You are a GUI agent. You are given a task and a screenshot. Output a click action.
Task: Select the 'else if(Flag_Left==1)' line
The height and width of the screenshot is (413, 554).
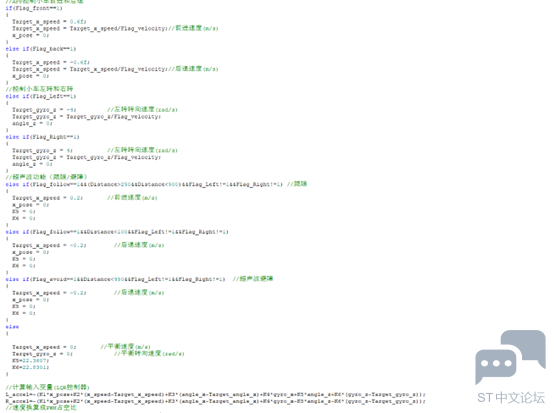41,96
